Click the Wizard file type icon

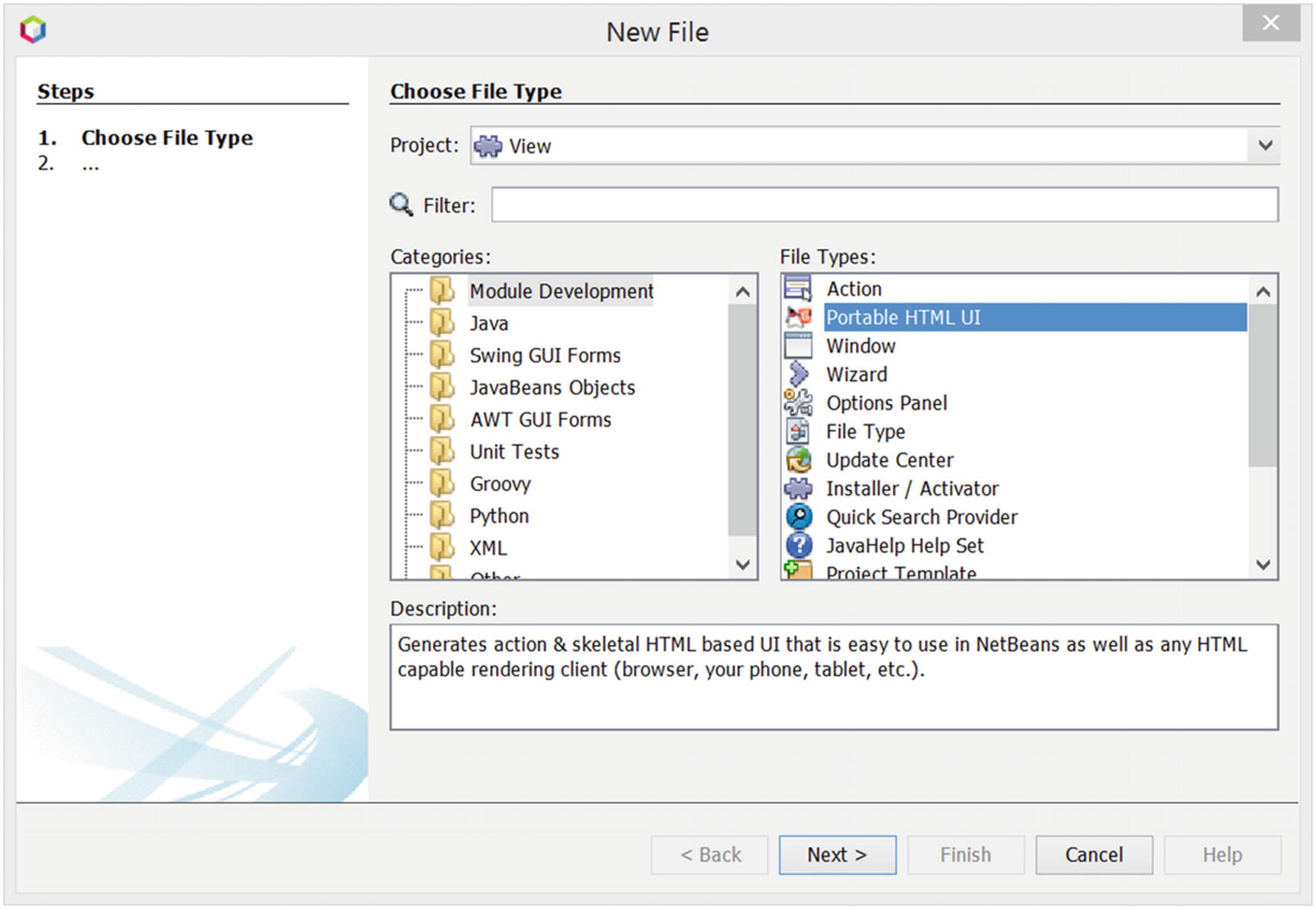coord(798,374)
